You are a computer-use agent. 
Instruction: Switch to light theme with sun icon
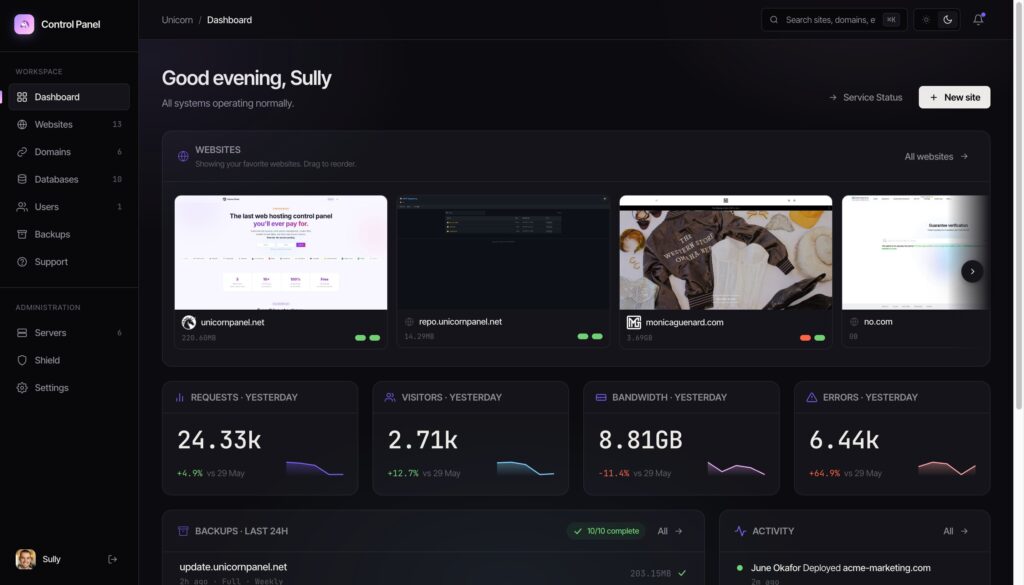pos(926,20)
